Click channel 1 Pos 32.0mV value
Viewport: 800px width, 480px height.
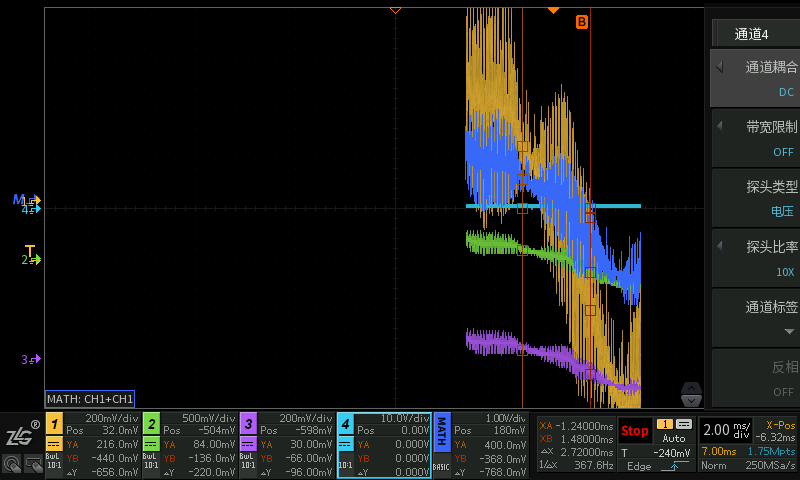pos(120,431)
